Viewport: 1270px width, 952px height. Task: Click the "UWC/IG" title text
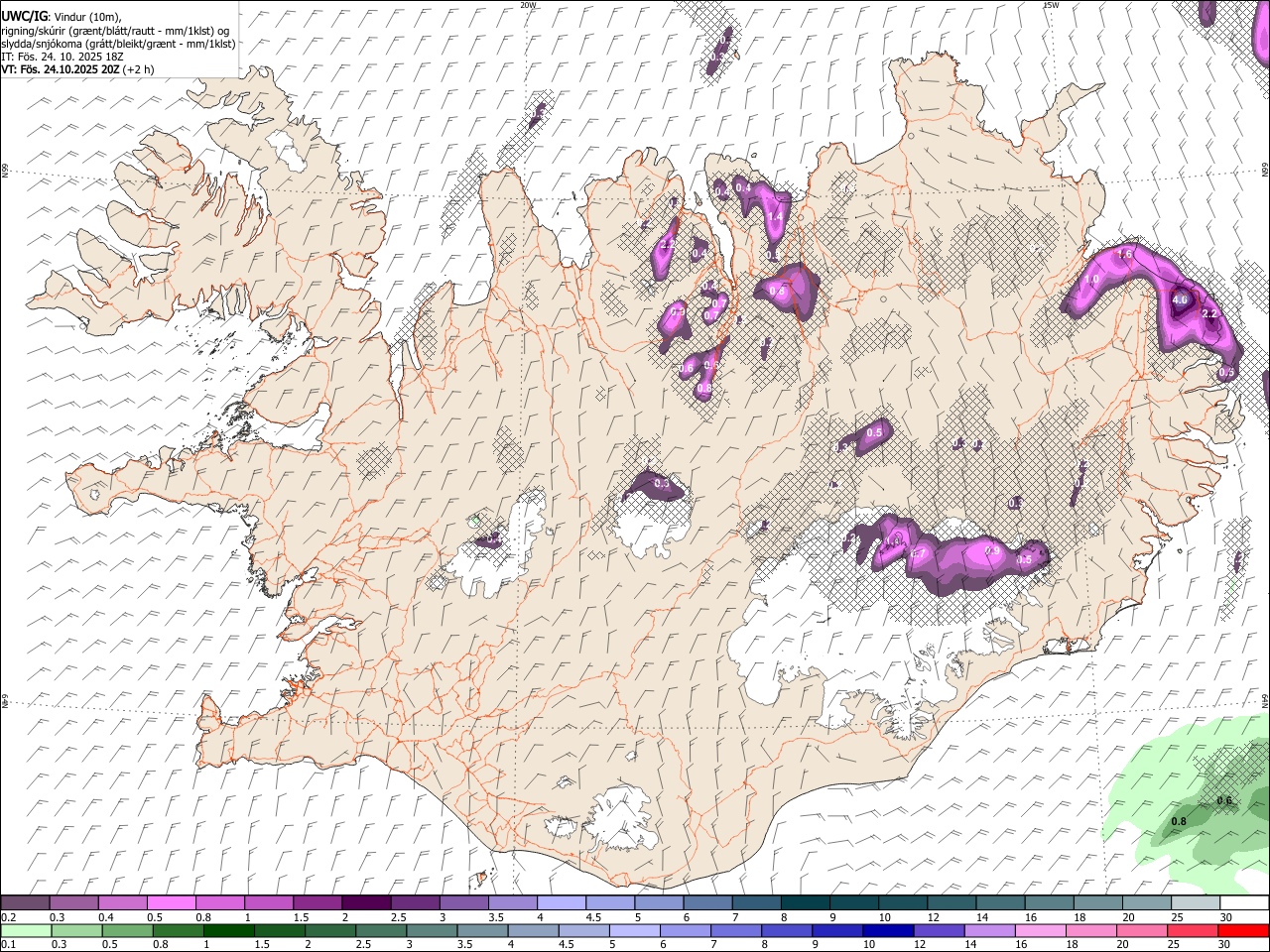pyautogui.click(x=23, y=16)
